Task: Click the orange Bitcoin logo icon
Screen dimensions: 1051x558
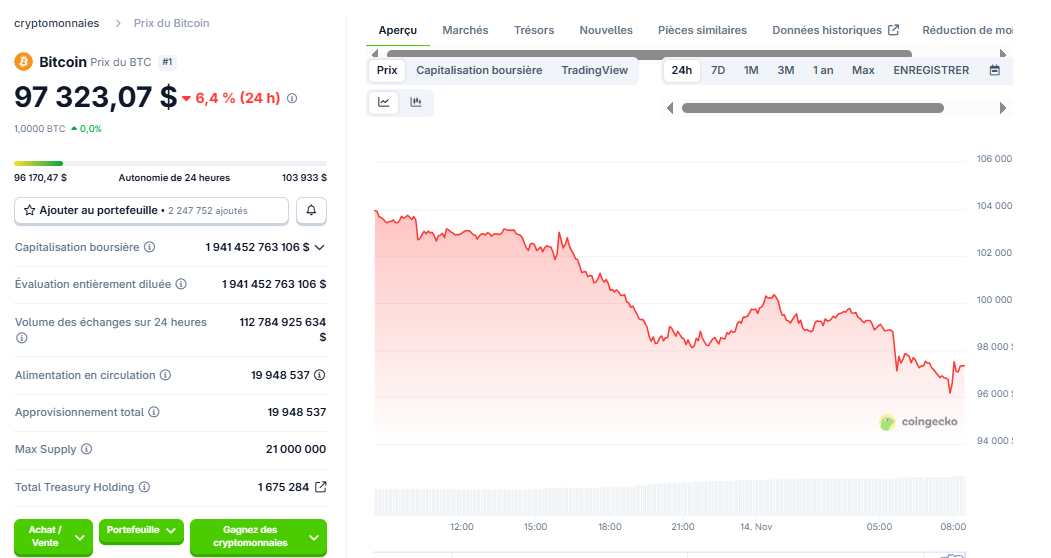Action: pos(23,62)
